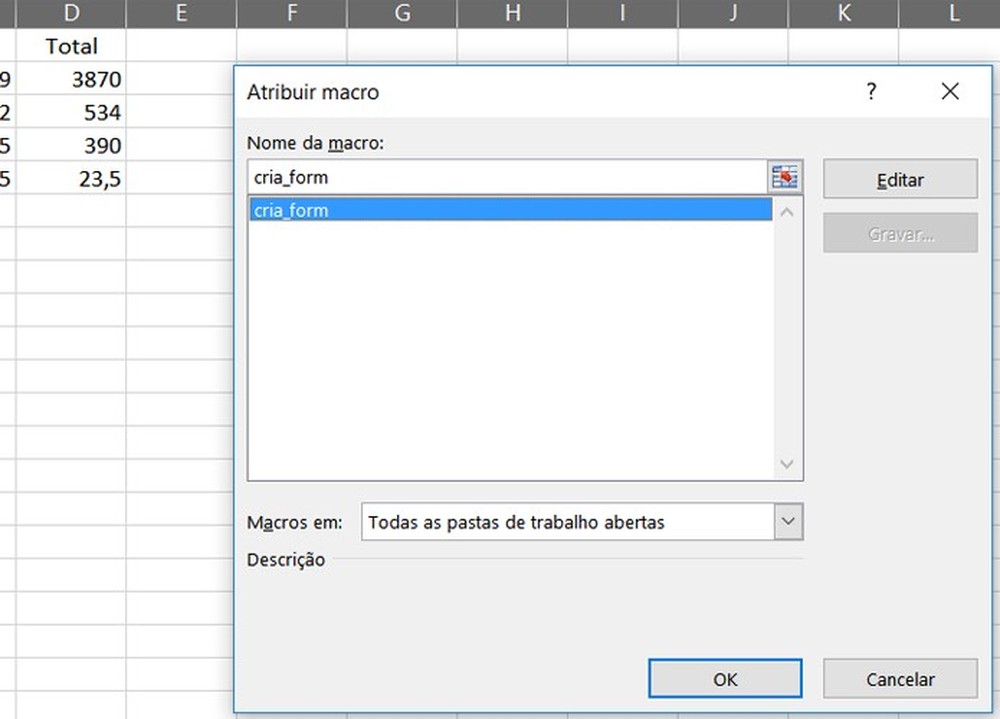
Task: Click the workbook scope combo box arrow
Action: 789,521
